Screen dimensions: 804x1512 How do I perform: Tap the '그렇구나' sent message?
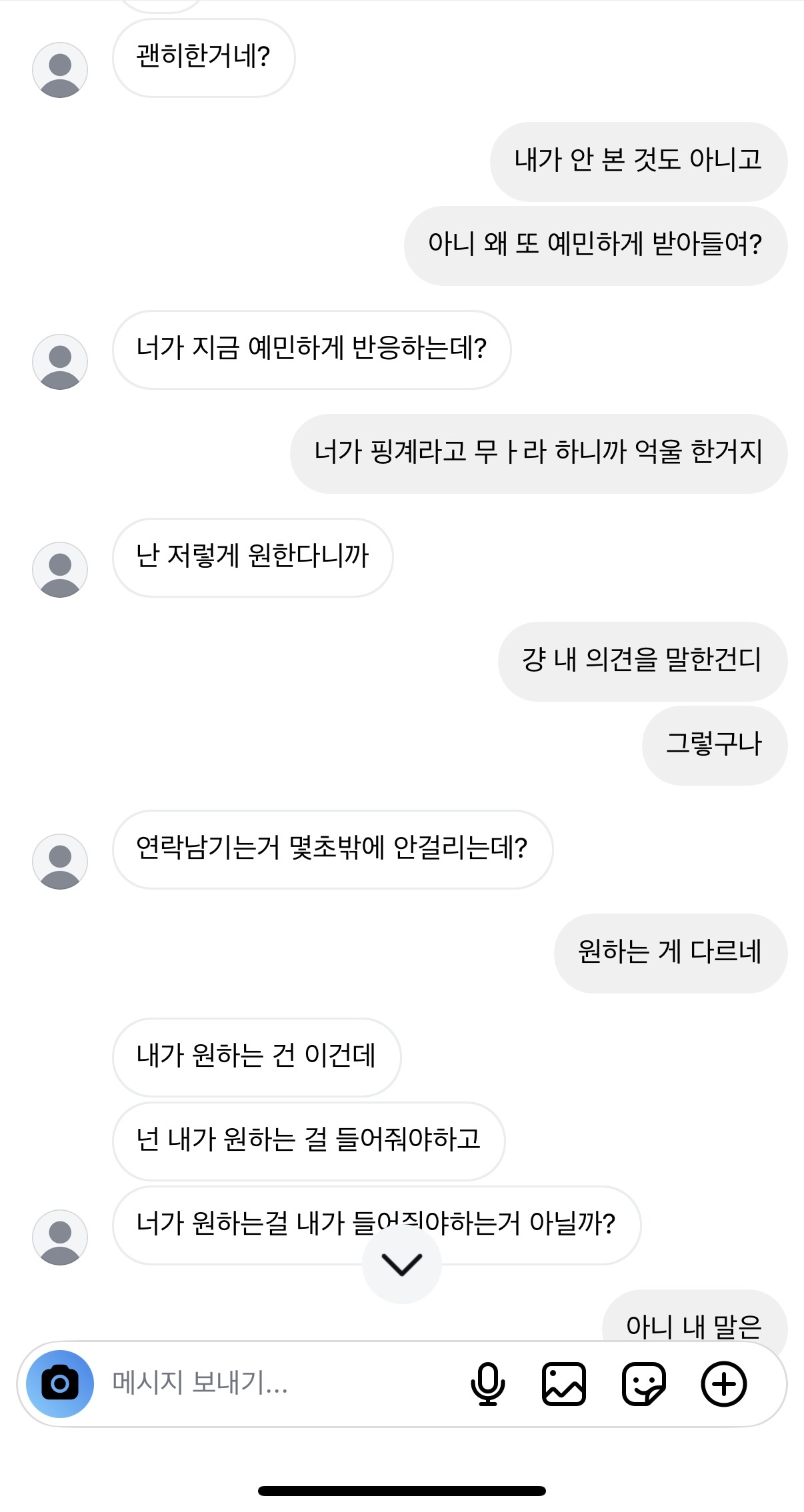click(714, 745)
